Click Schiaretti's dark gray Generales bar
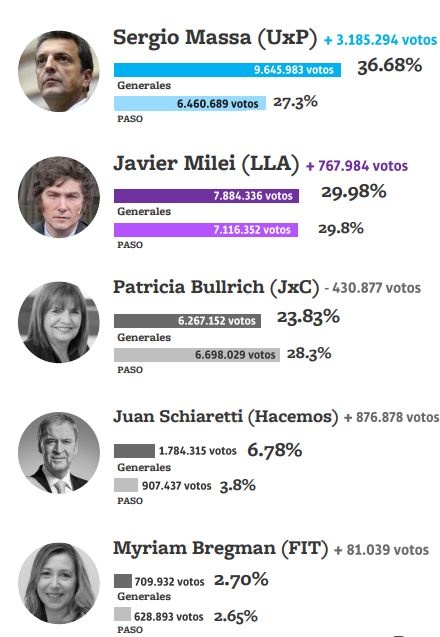This screenshot has width=440, height=637. click(x=134, y=451)
